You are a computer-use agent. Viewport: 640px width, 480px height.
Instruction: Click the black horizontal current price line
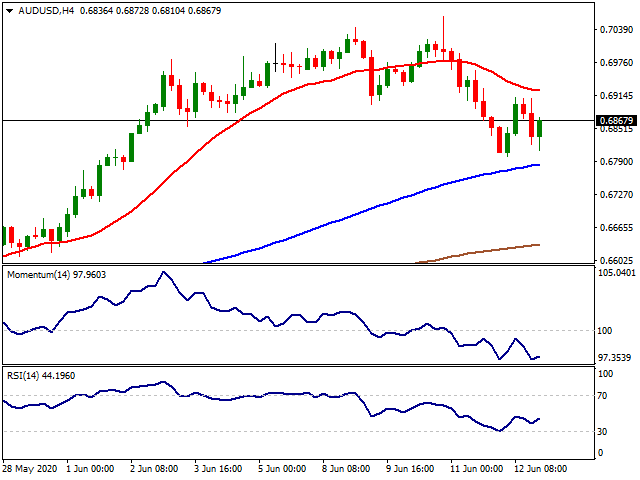(x=298, y=120)
